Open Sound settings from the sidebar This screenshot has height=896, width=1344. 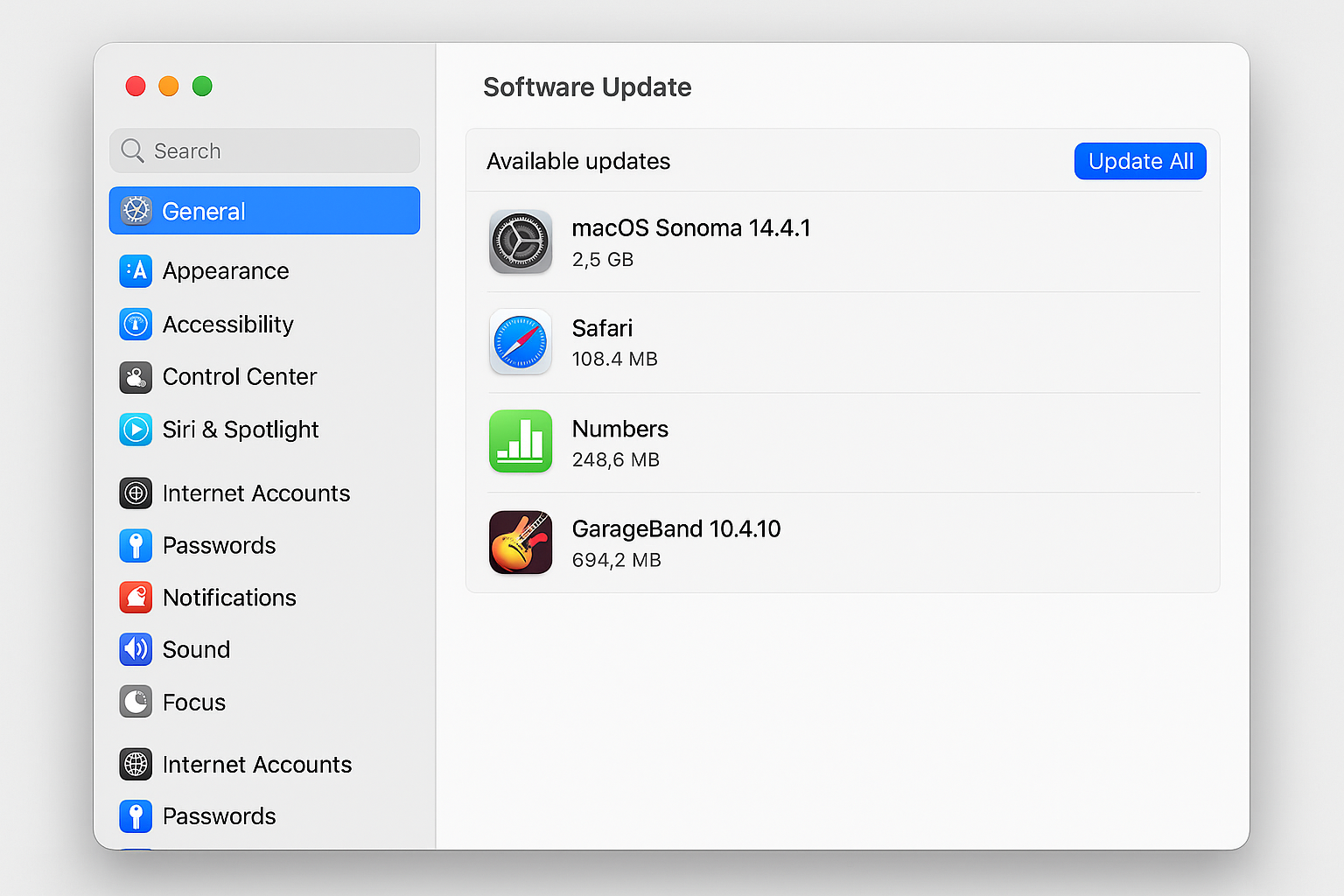[x=196, y=649]
